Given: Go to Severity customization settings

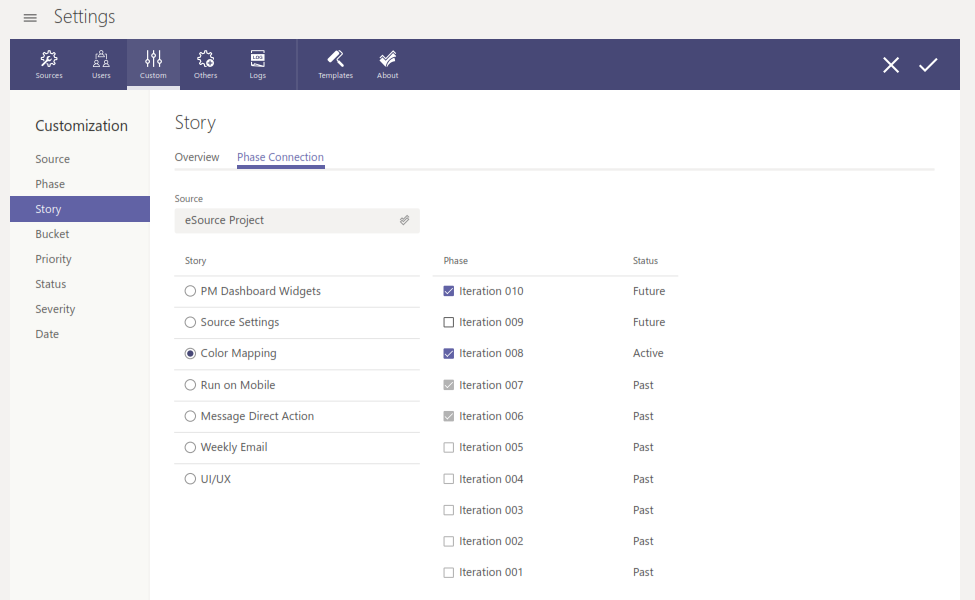Looking at the screenshot, I should click(x=55, y=309).
